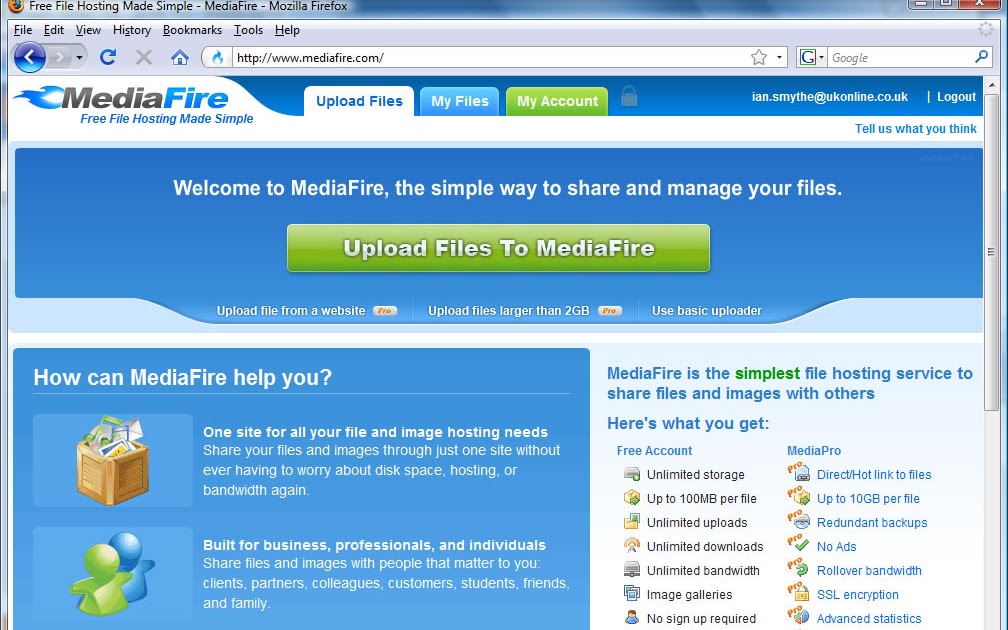Viewport: 1008px width, 630px height.
Task: Click the Google search engine icon
Action: coord(807,57)
